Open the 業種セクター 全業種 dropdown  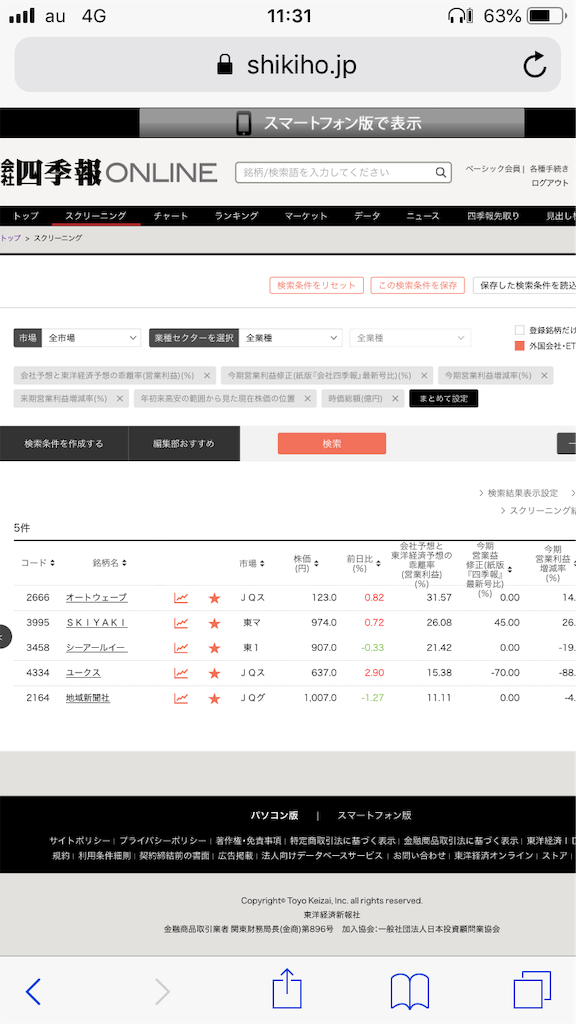(x=291, y=338)
